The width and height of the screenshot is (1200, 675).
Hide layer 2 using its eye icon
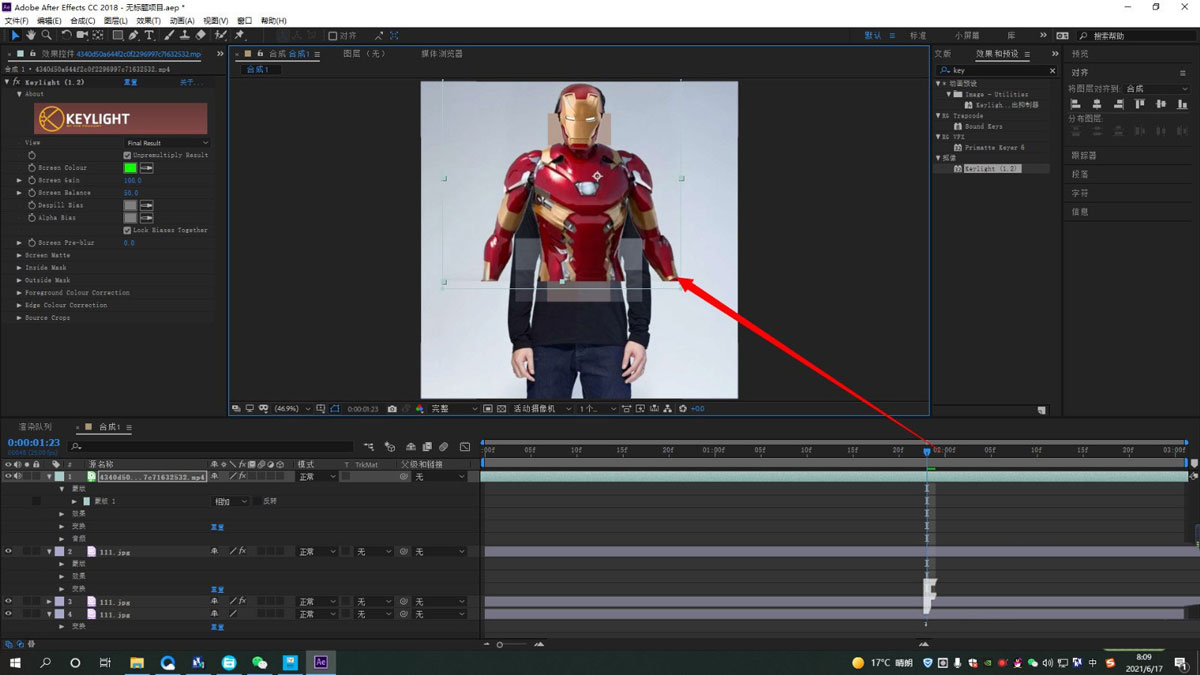point(8,552)
